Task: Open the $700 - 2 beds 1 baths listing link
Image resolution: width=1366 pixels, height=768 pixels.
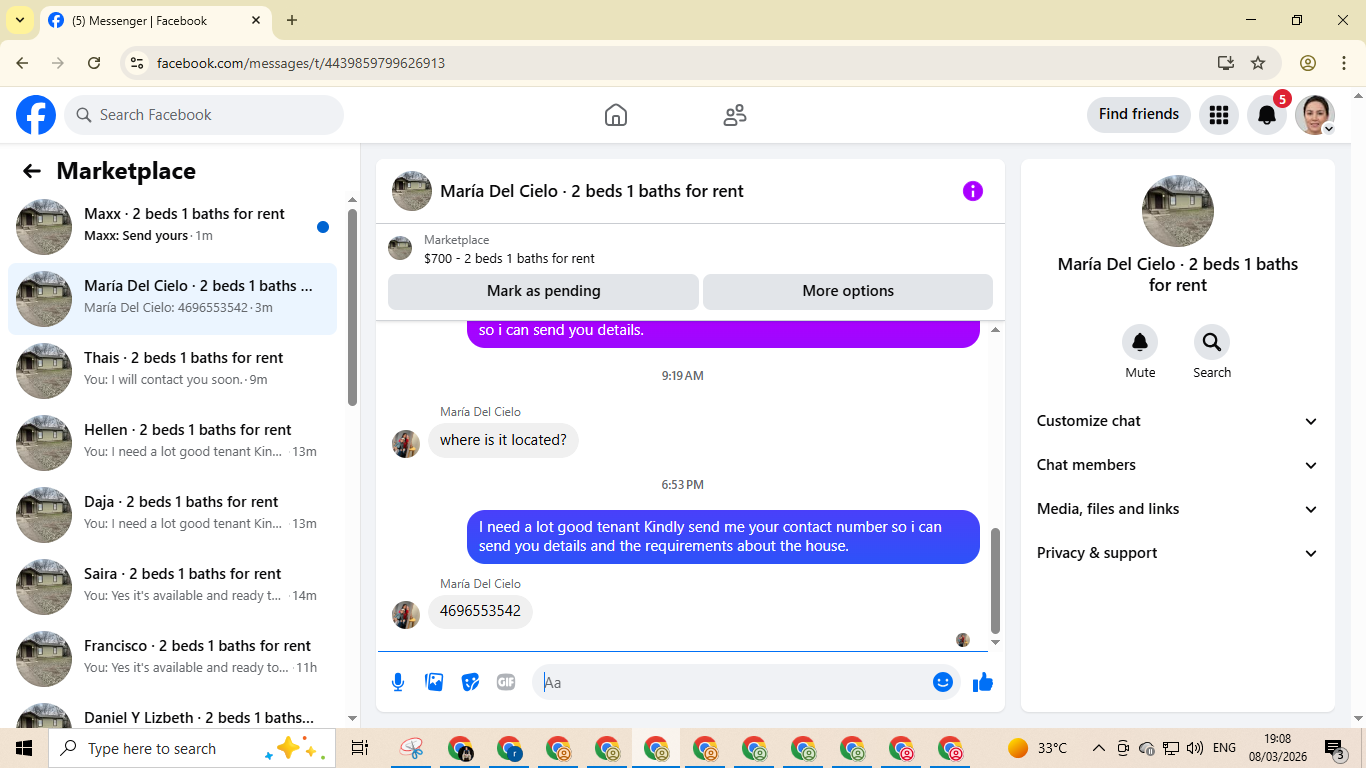Action: (509, 258)
